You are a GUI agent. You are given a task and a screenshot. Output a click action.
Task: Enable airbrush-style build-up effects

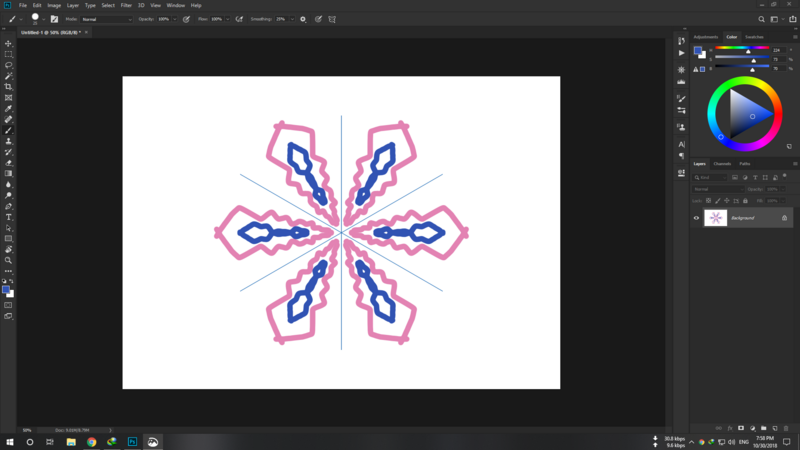coord(239,19)
